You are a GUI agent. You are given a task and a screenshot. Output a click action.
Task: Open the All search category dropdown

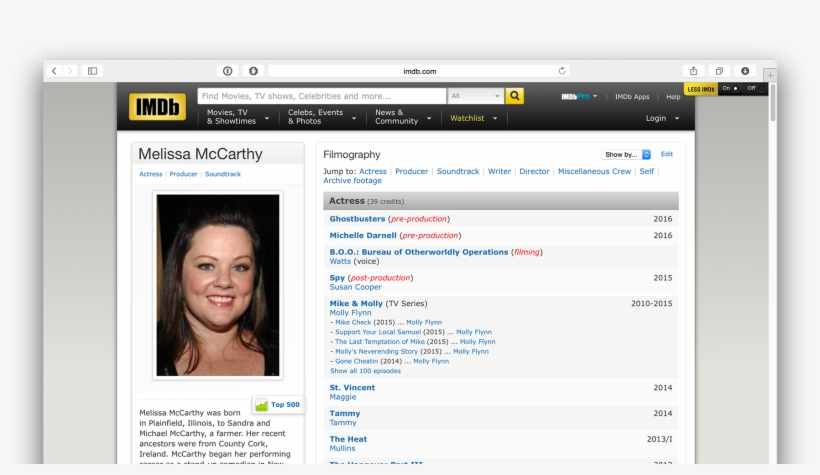(475, 96)
